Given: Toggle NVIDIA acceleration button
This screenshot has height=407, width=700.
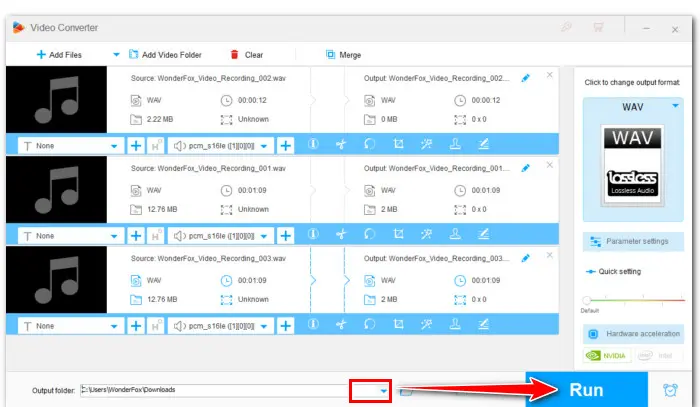Looking at the screenshot, I should coord(606,356).
